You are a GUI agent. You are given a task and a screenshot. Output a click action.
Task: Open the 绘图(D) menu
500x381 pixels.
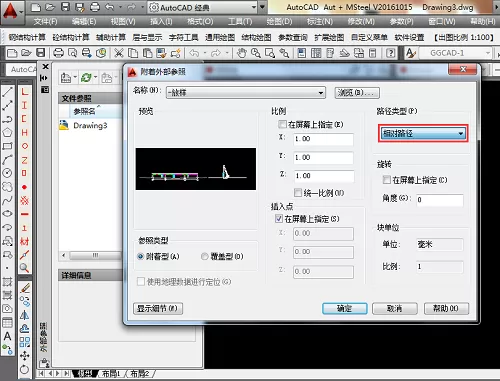[279, 22]
